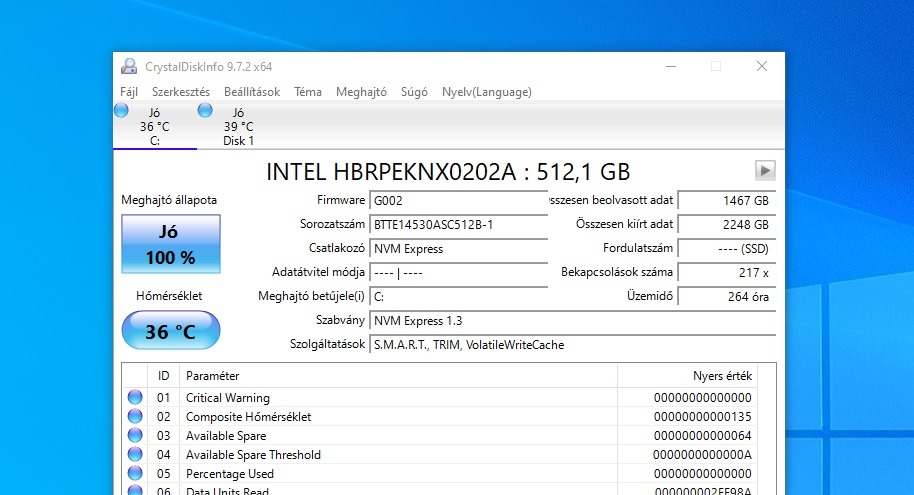Click the serial number field BTTE14530ASC512B-1
This screenshot has height=495, width=914.
pos(458,224)
